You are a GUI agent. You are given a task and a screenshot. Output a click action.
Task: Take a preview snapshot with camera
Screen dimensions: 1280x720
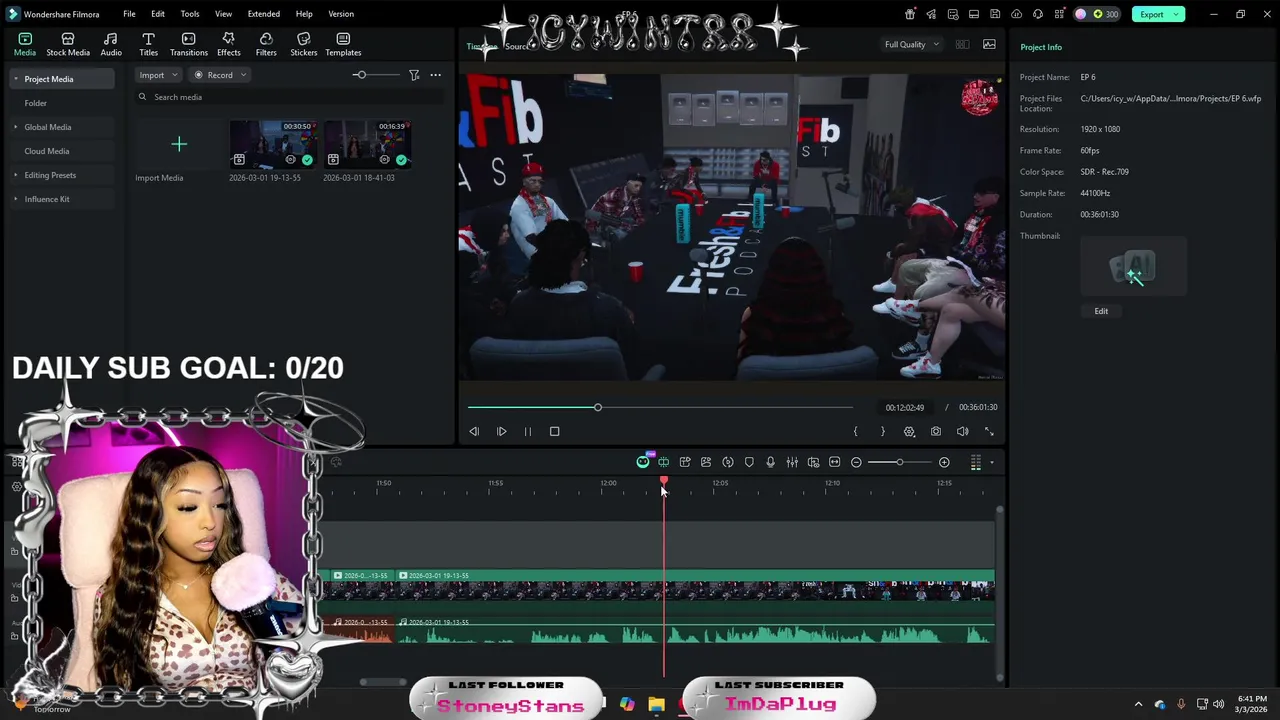pos(935,431)
